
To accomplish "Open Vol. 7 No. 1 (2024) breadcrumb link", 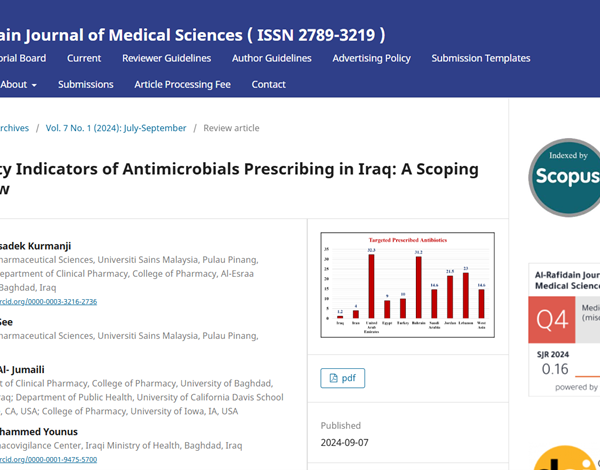I will click(x=116, y=128).
